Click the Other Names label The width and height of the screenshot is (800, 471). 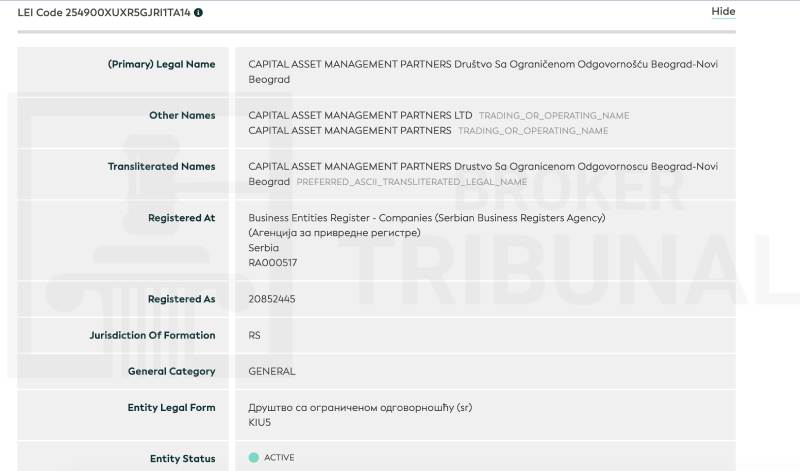click(182, 115)
